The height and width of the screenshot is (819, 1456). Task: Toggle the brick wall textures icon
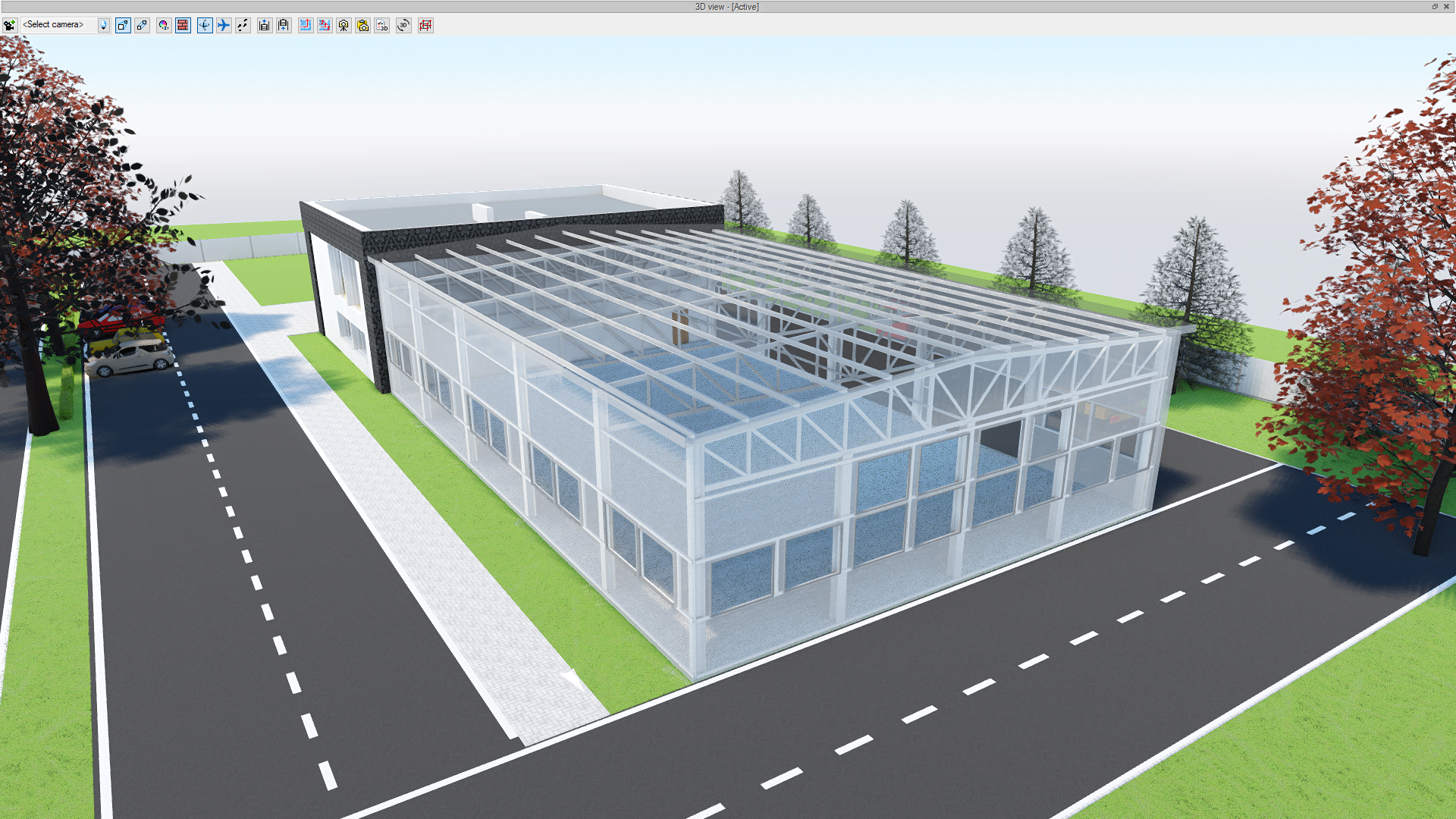[183, 25]
